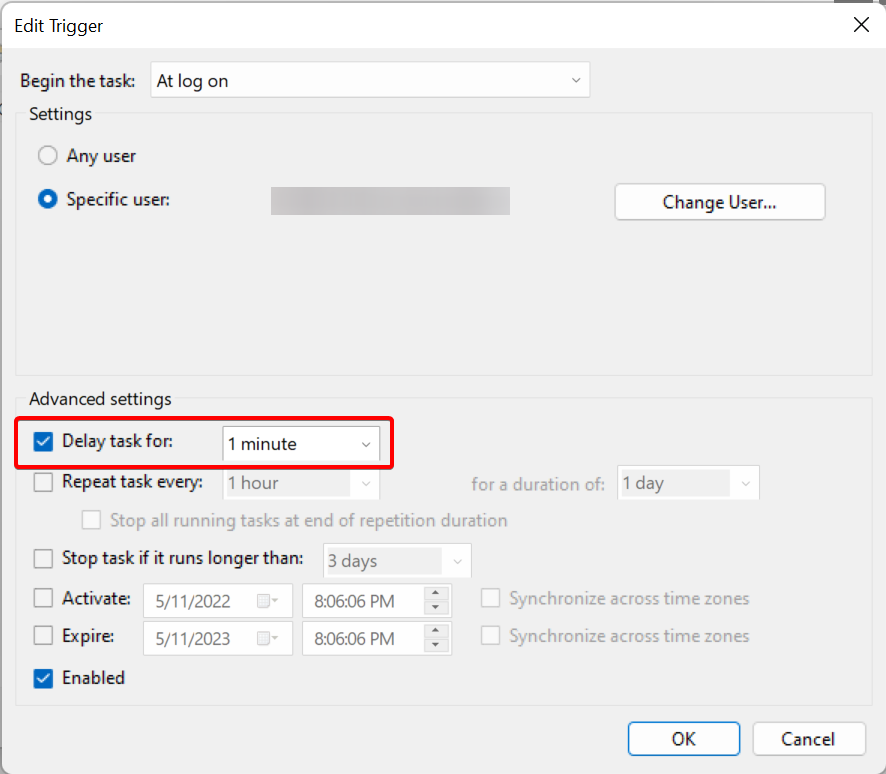
Task: Check Stop all running tasks option
Action: (92, 520)
